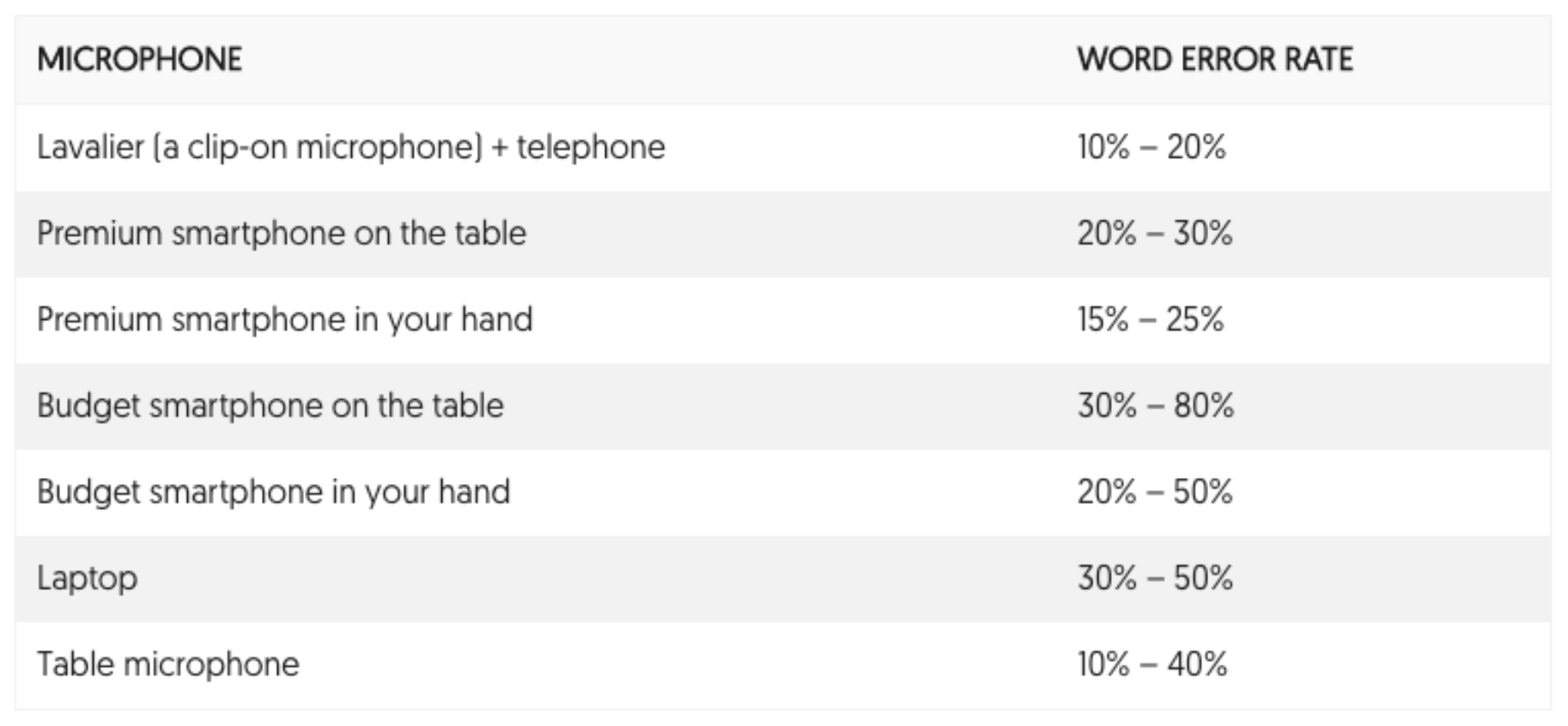
Task: Click the 20% – 50% error rate cell
Action: click(1154, 492)
